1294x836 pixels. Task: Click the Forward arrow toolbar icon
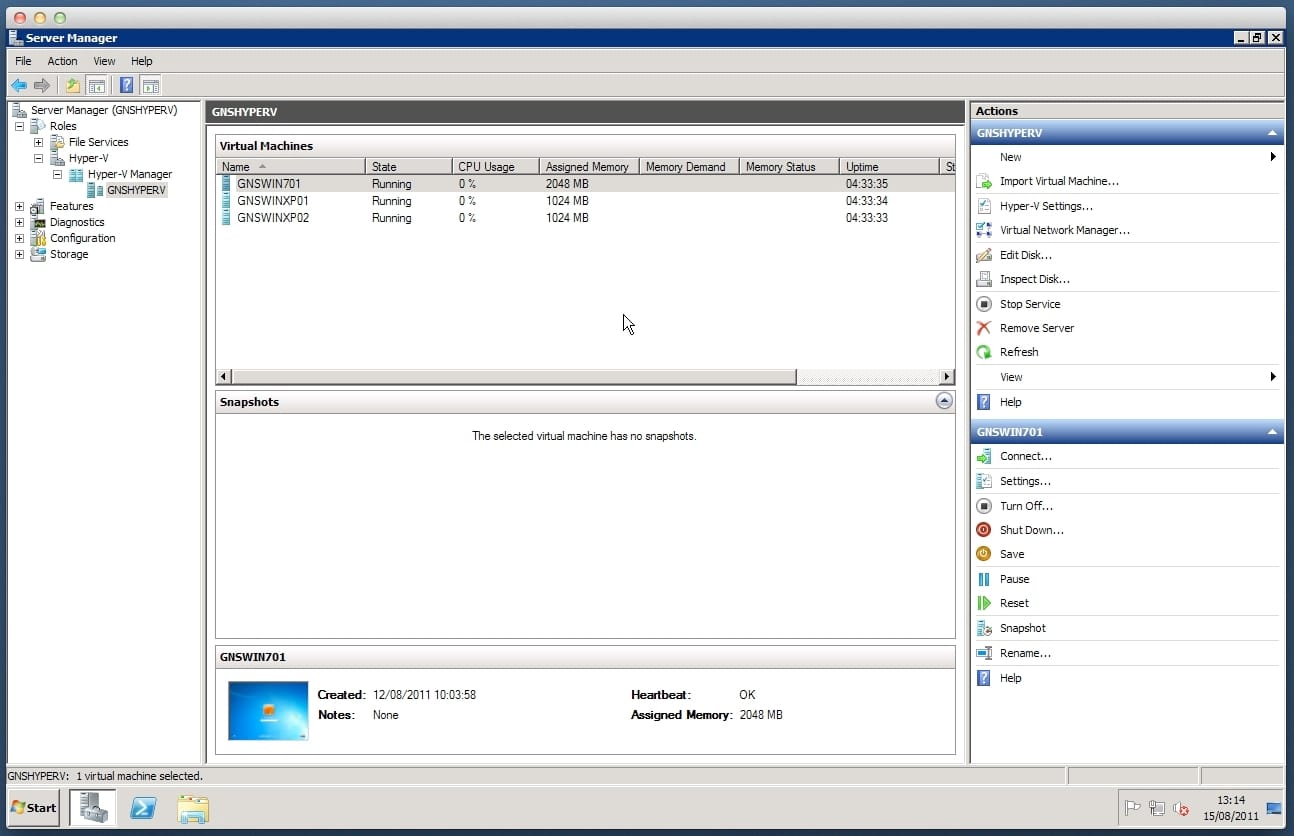42,86
